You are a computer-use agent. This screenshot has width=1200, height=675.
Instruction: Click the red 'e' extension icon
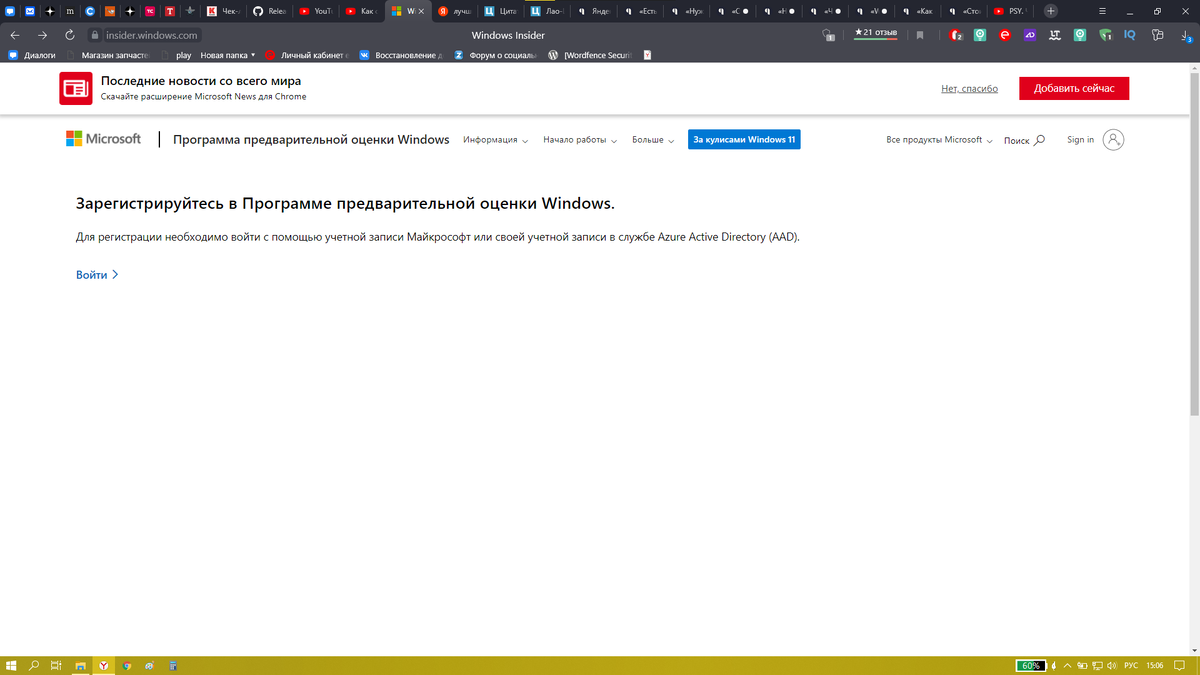1005,35
